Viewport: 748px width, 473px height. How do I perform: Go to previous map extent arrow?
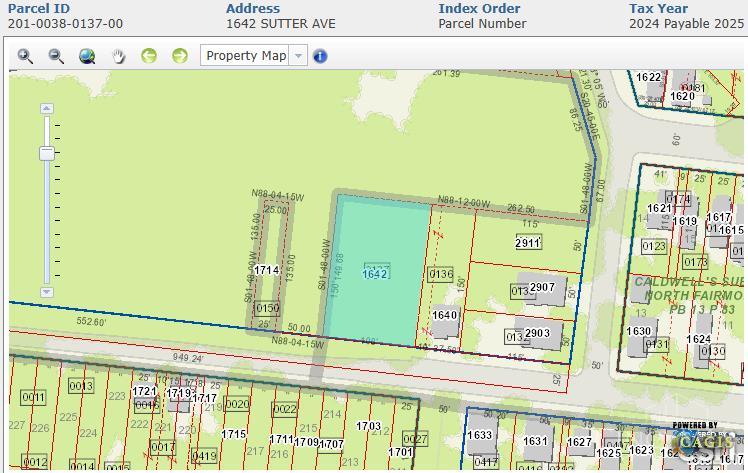pos(149,56)
